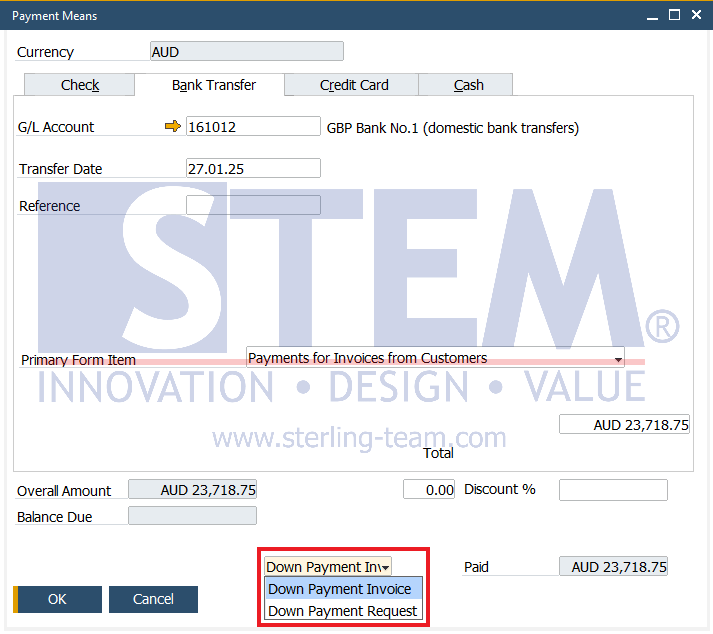
Task: Click the Reference label
Action: [x=50, y=206]
